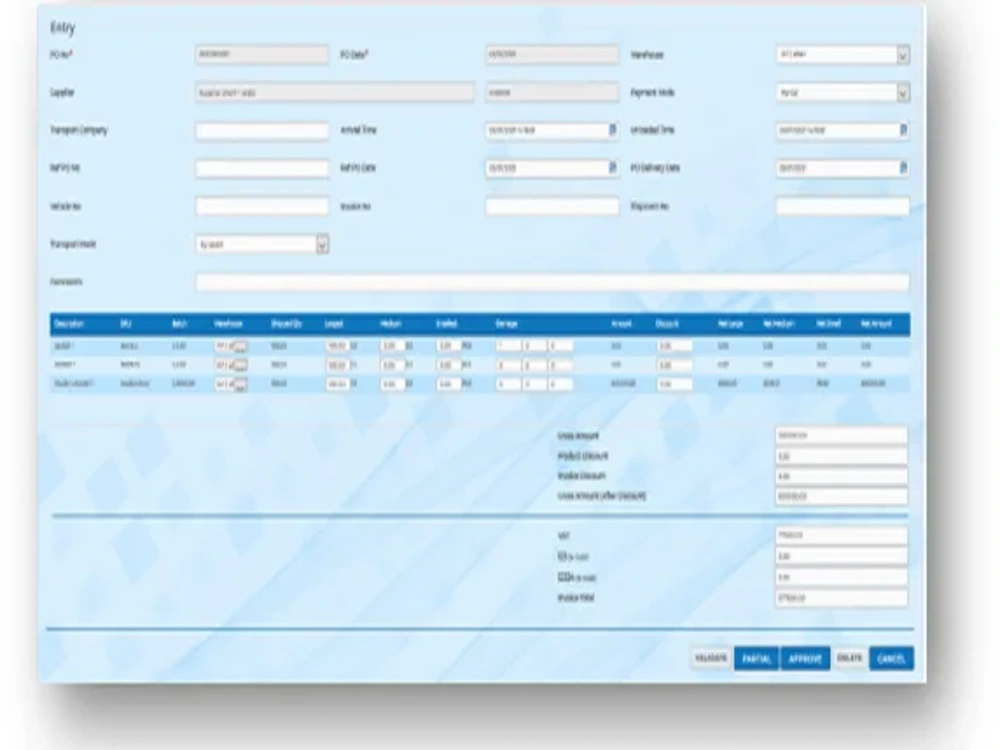The image size is (1000, 750).
Task: Open the PO Delivery Date calendar icon
Action: click(x=903, y=168)
